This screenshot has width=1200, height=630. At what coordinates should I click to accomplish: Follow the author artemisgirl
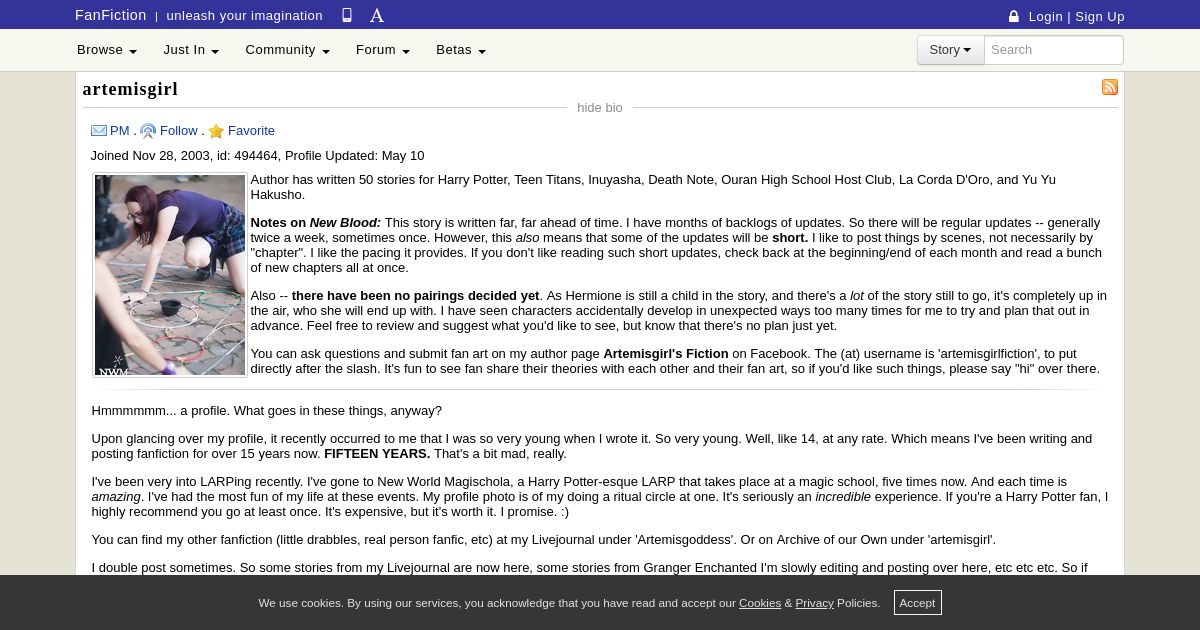[x=179, y=131]
